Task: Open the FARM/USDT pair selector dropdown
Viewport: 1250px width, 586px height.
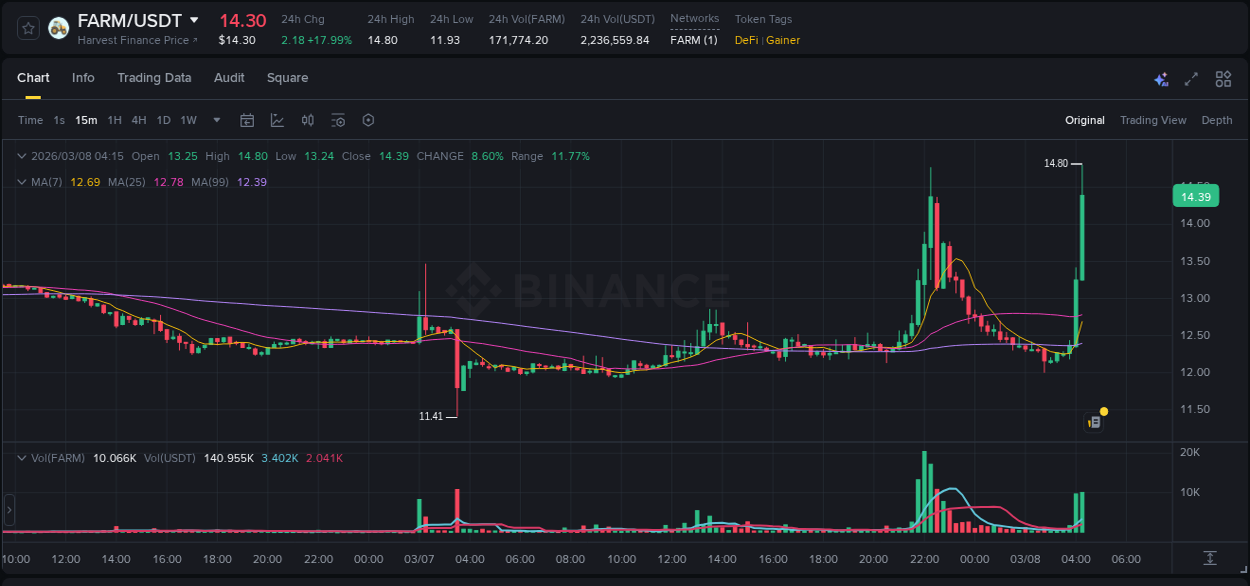Action: pyautogui.click(x=194, y=20)
